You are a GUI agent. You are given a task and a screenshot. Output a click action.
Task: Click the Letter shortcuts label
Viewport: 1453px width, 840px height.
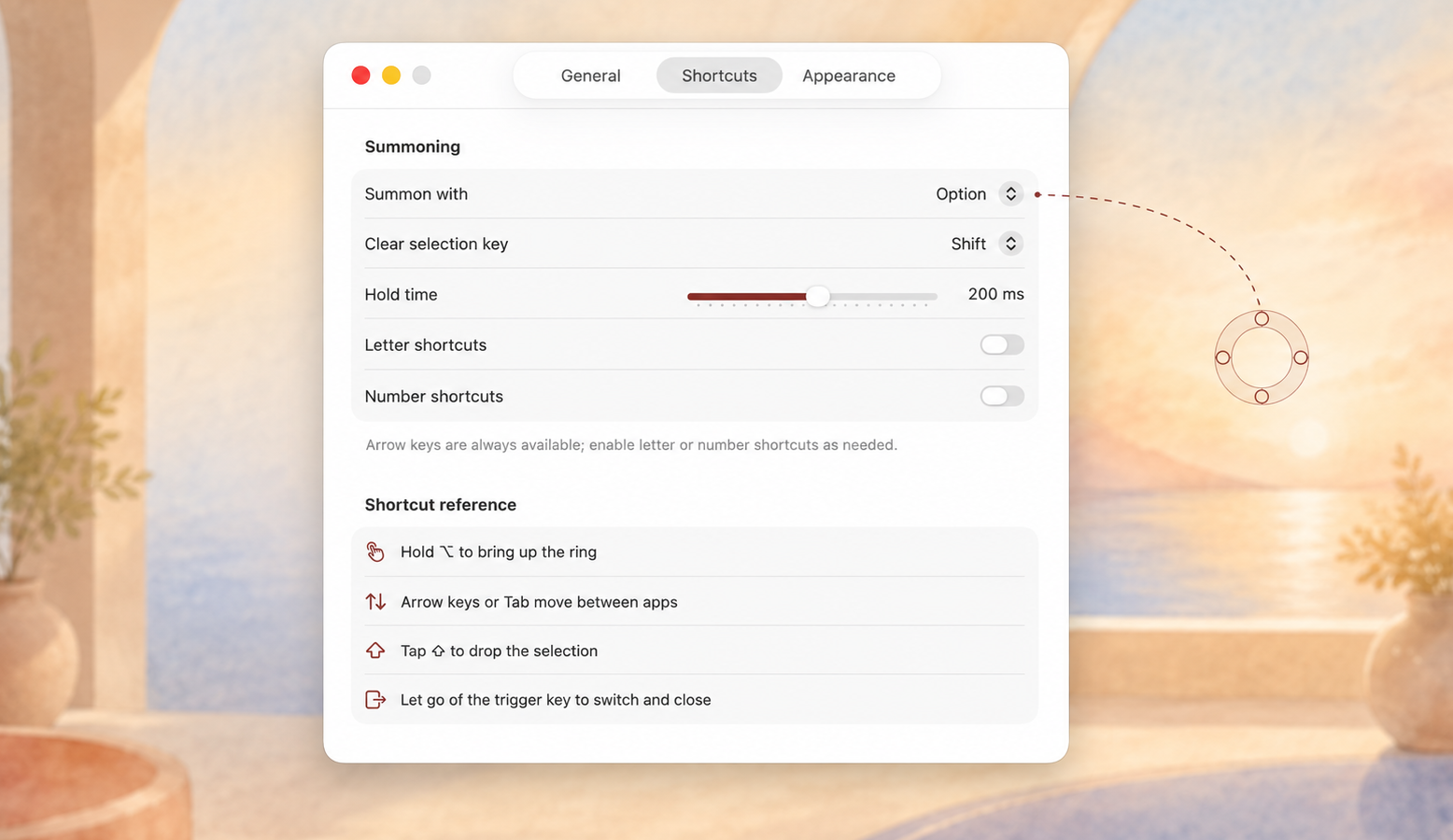[425, 345]
